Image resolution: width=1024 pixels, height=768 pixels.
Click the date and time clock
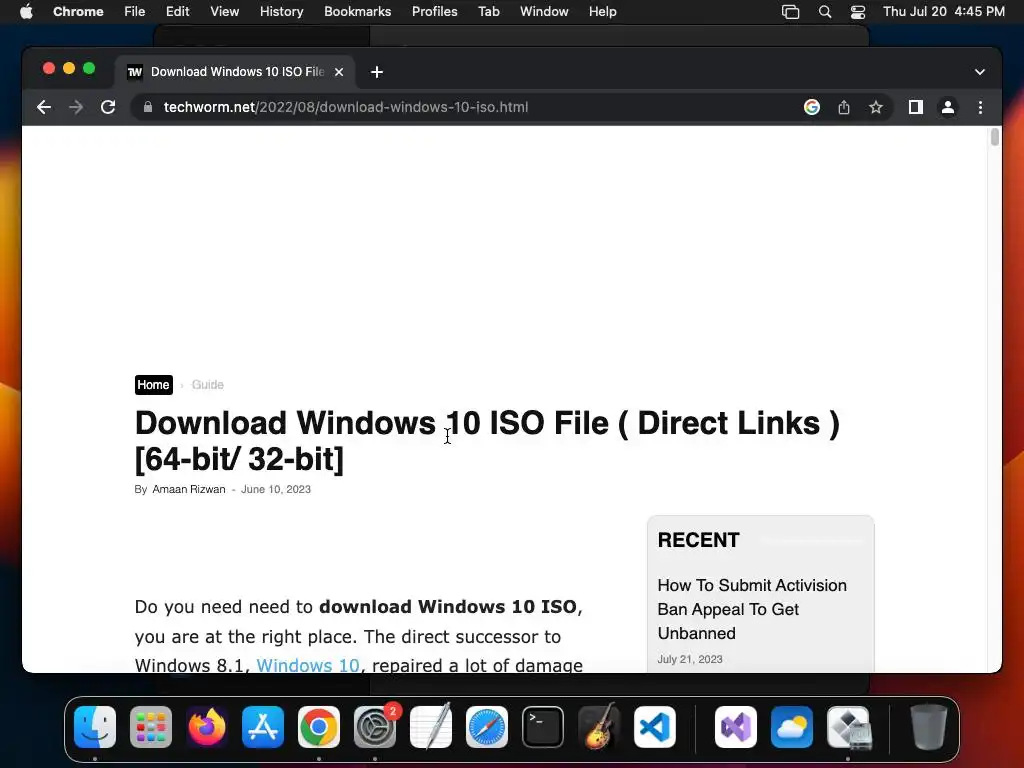pos(944,11)
